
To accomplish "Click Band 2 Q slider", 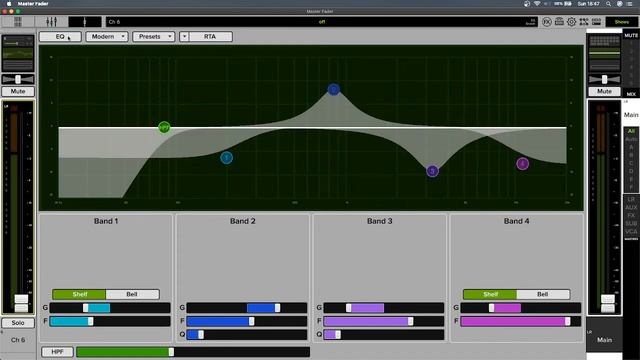I will pos(247,335).
